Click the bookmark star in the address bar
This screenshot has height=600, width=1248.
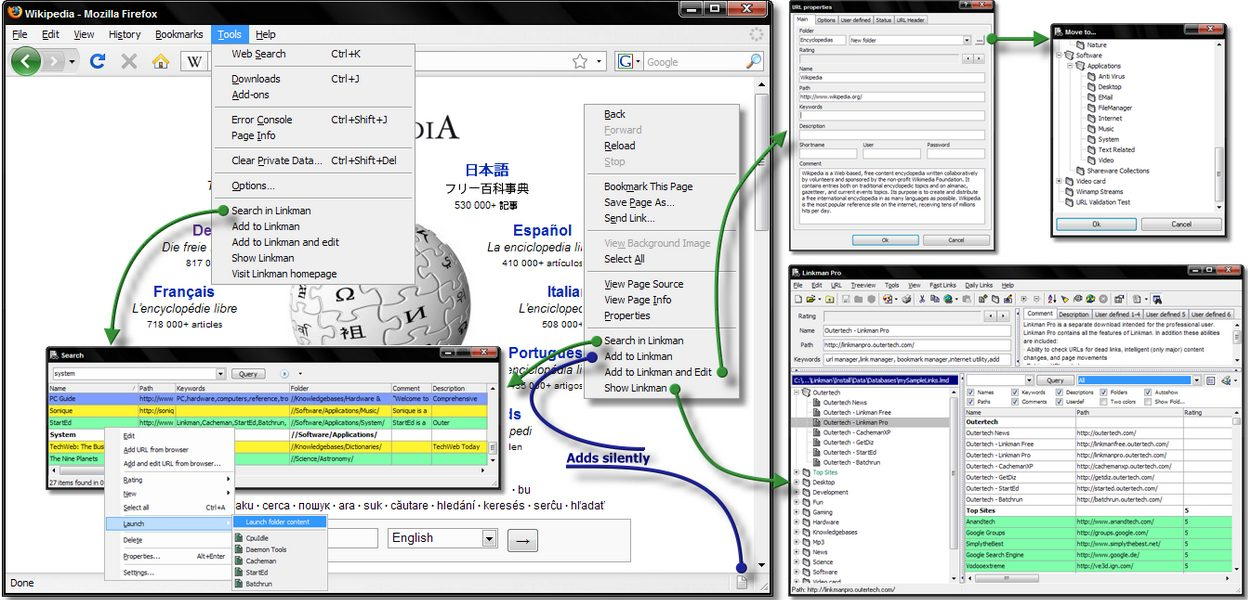click(580, 62)
